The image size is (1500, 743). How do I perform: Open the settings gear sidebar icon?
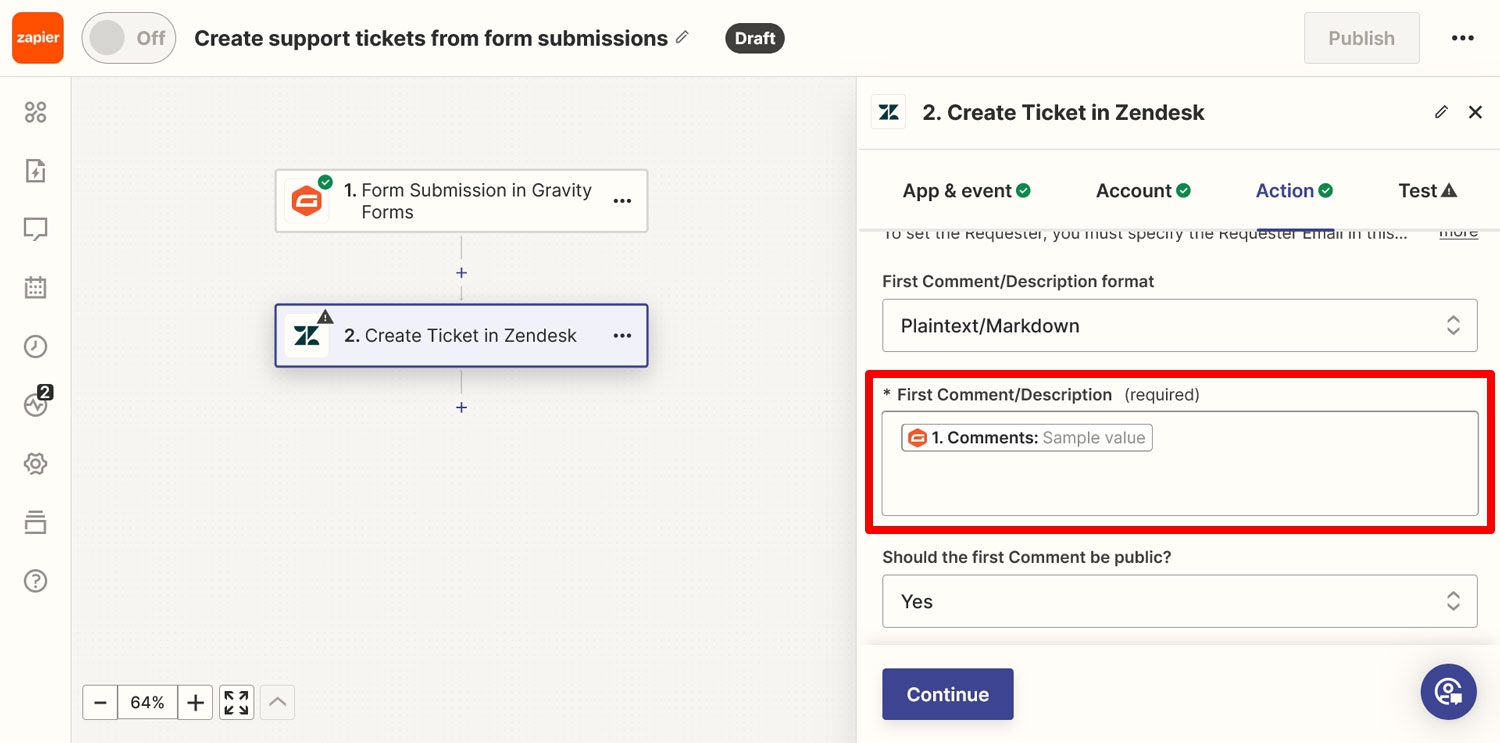(35, 464)
